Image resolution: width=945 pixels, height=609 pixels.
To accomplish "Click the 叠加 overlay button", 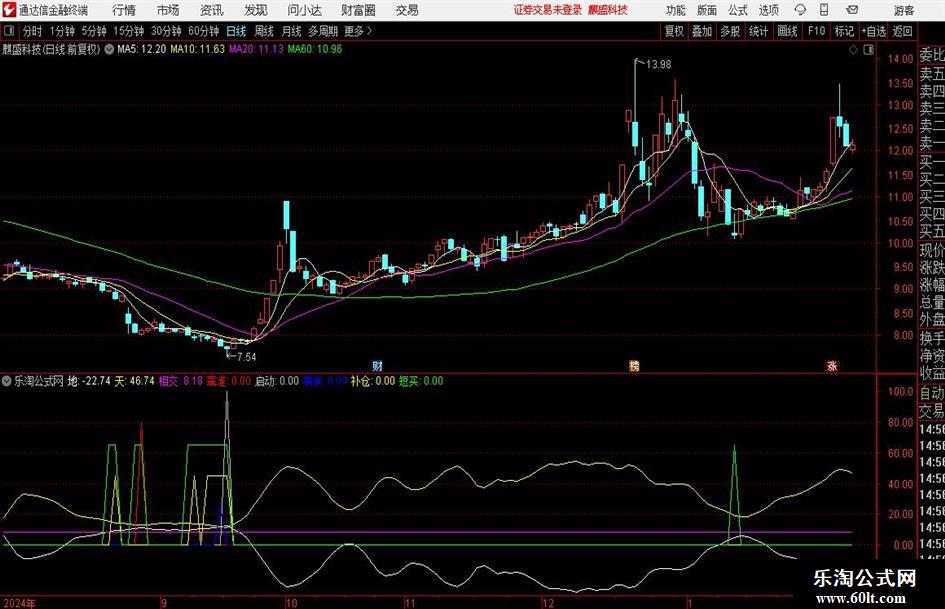I will click(702, 31).
